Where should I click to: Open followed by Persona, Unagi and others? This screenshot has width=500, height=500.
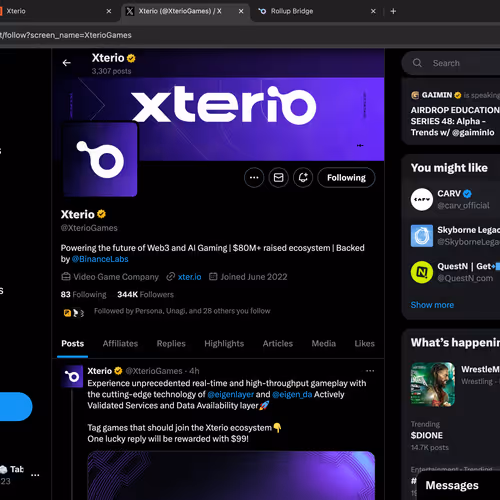point(182,311)
